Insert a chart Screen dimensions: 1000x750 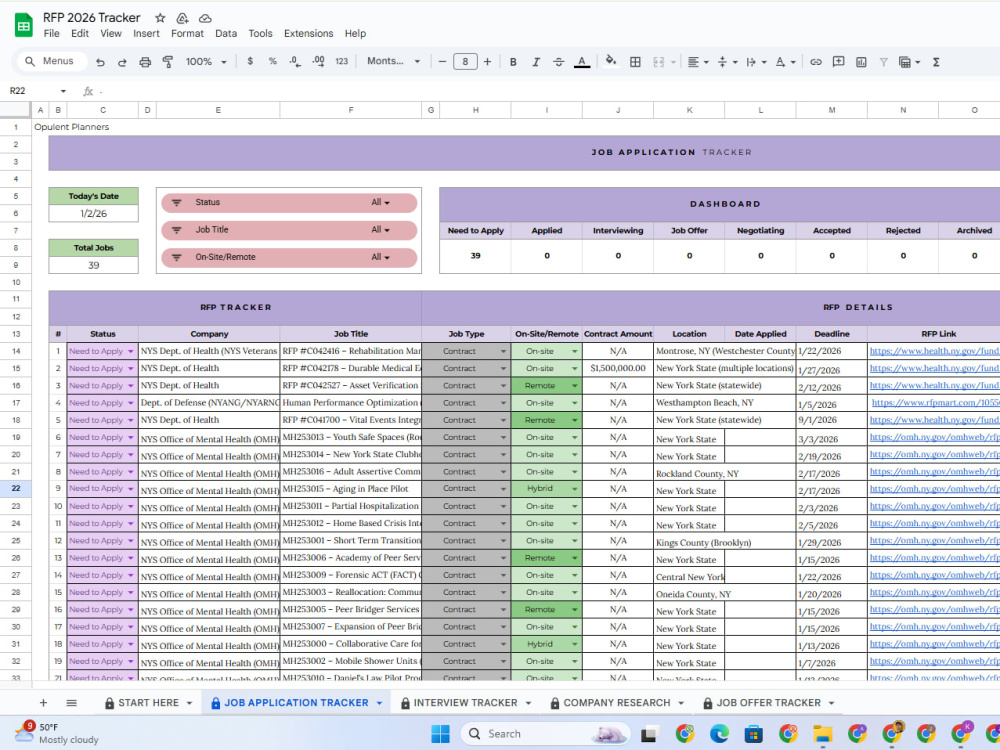point(861,62)
